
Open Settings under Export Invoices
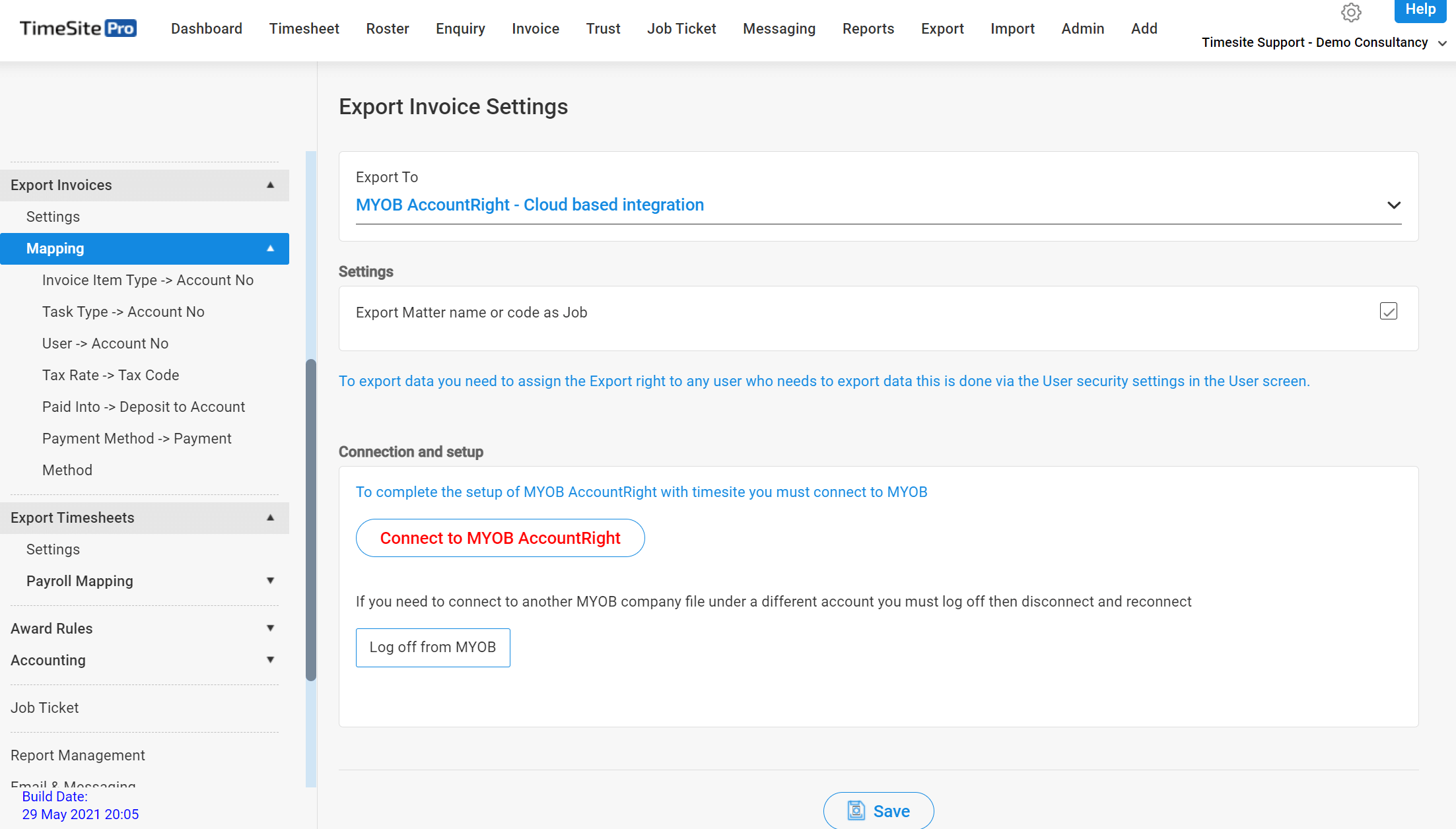pos(53,216)
